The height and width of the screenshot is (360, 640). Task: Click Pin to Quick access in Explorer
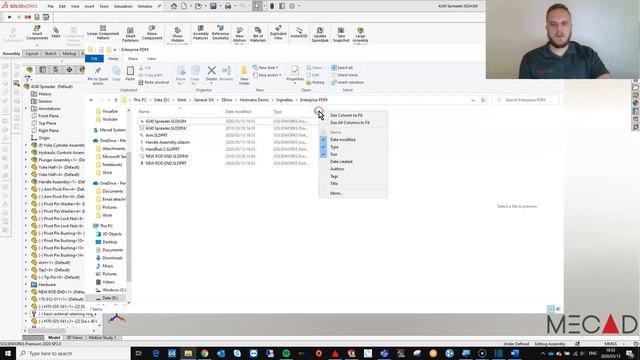pyautogui.click(x=98, y=76)
